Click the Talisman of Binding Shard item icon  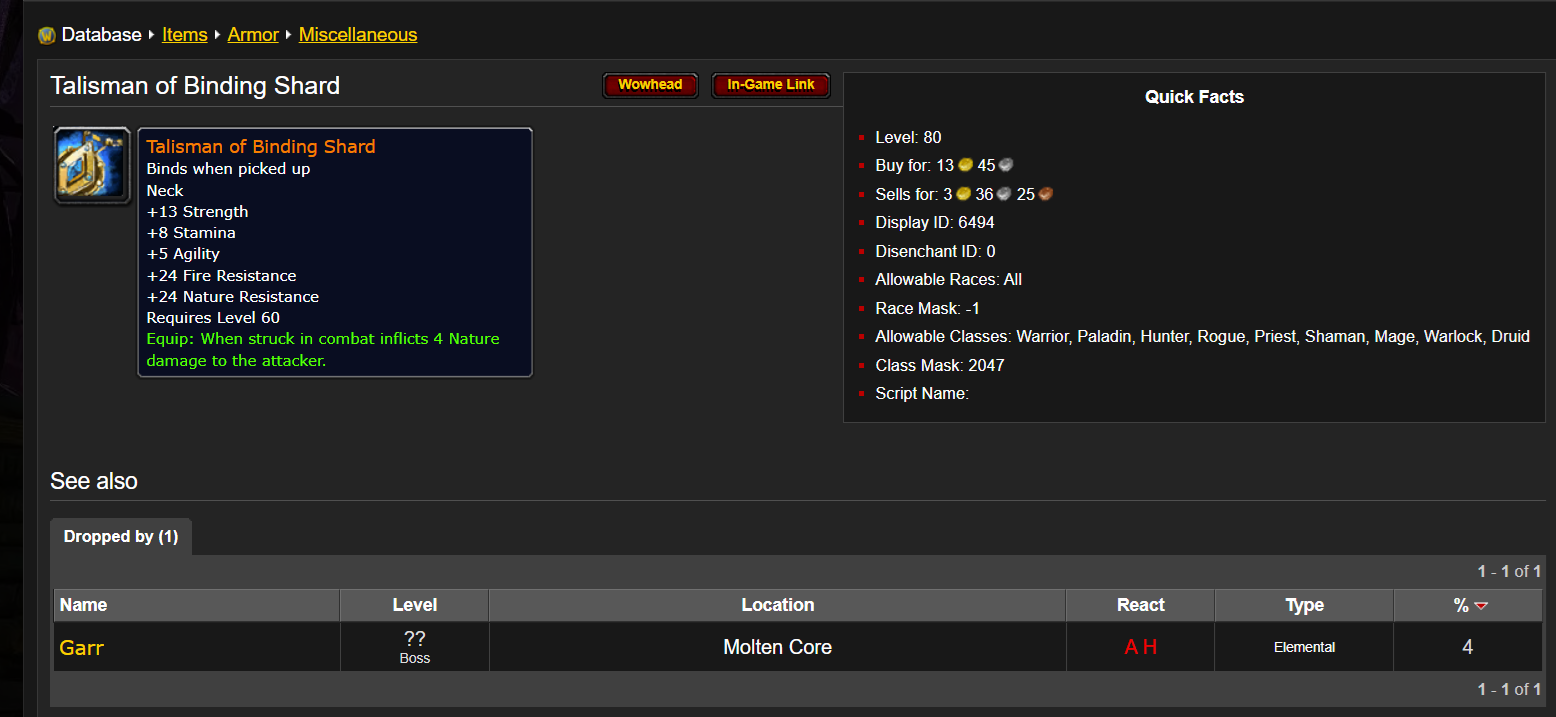tap(92, 166)
